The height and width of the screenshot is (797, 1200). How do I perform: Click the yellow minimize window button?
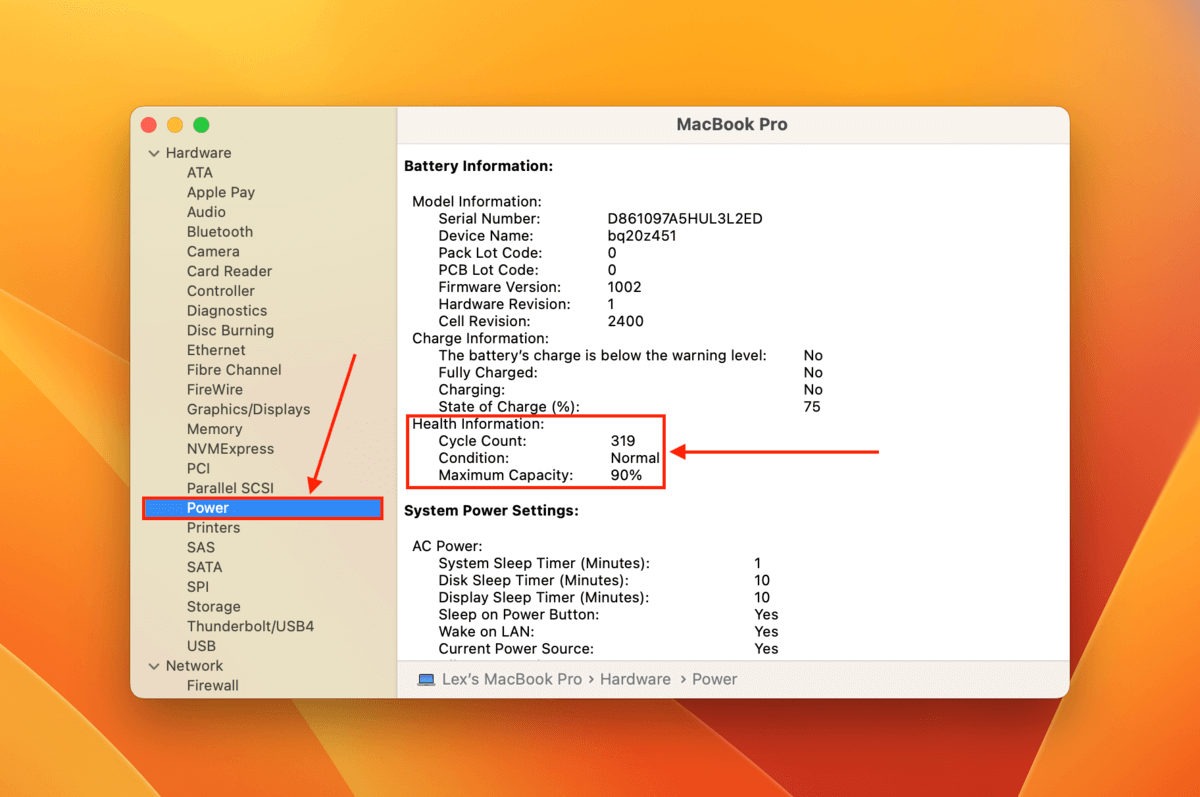pos(175,125)
